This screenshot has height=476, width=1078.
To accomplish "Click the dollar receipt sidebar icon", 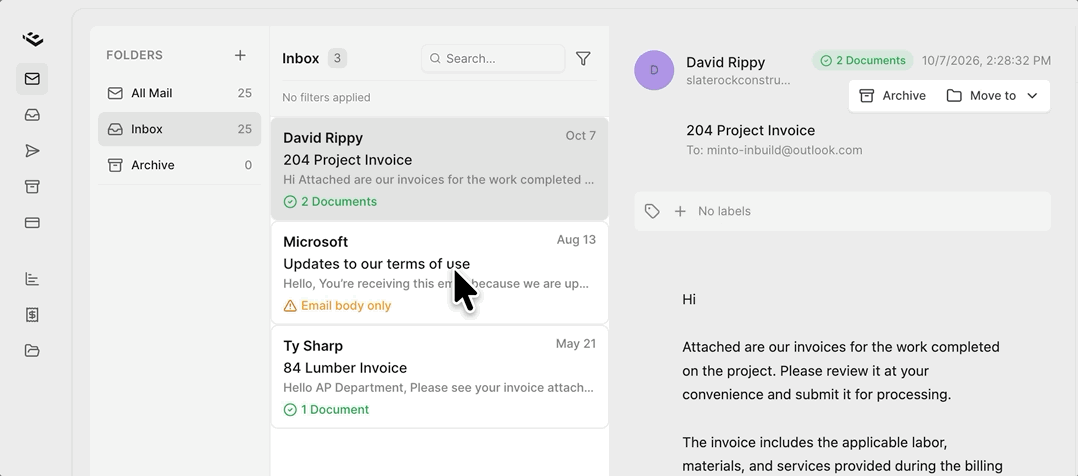I will [x=32, y=314].
